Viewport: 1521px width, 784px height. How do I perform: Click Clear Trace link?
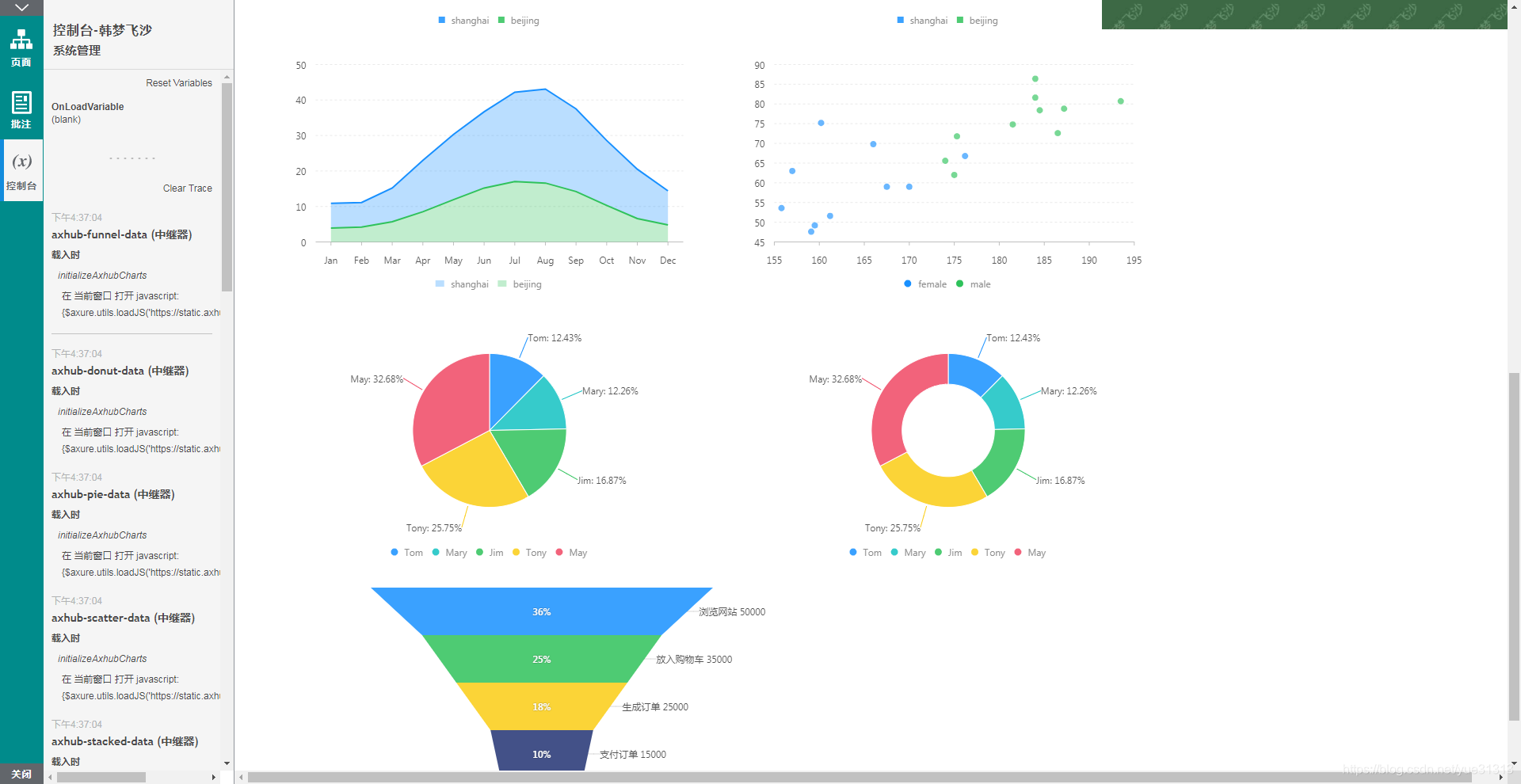[188, 188]
